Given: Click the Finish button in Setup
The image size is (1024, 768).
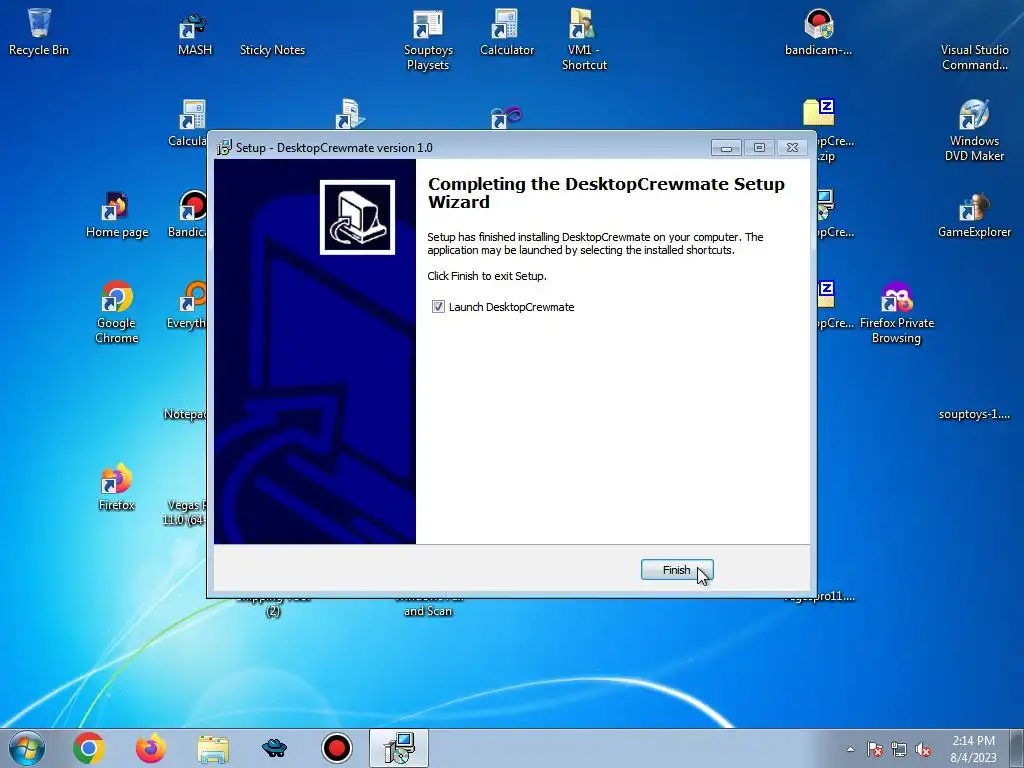Looking at the screenshot, I should 677,570.
